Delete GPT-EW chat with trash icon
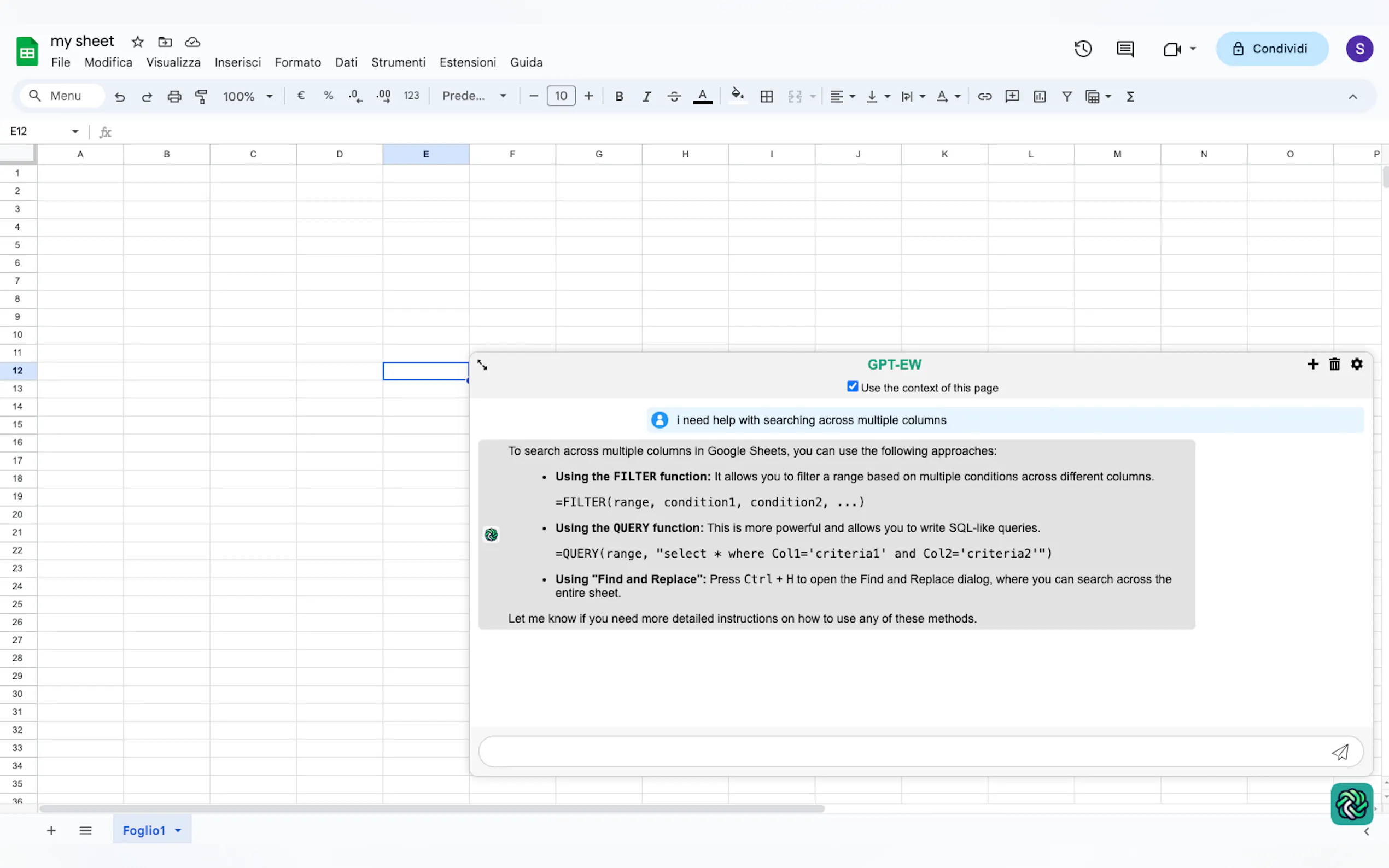 [x=1334, y=365]
